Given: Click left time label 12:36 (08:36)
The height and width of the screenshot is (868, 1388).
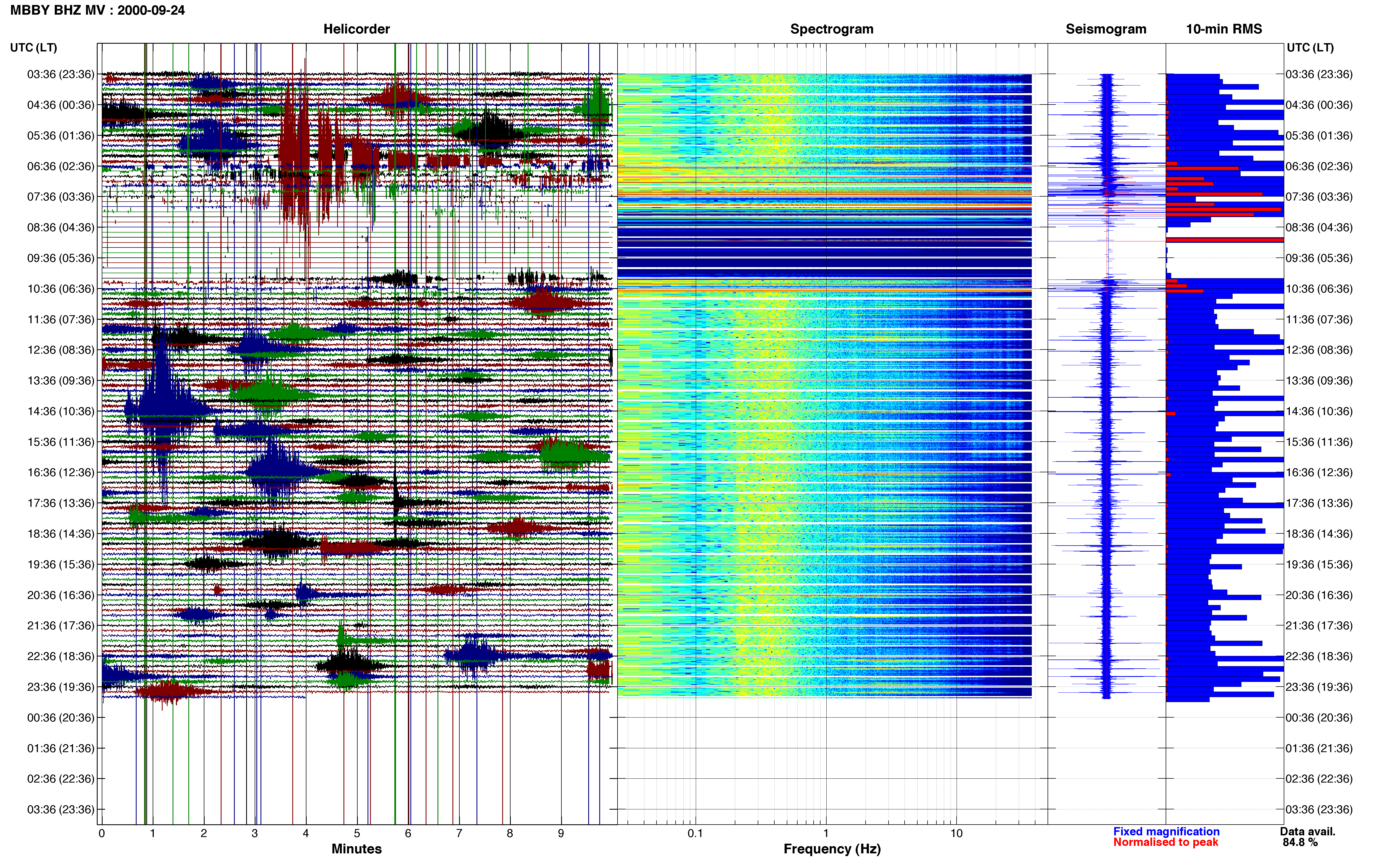Looking at the screenshot, I should (61, 350).
